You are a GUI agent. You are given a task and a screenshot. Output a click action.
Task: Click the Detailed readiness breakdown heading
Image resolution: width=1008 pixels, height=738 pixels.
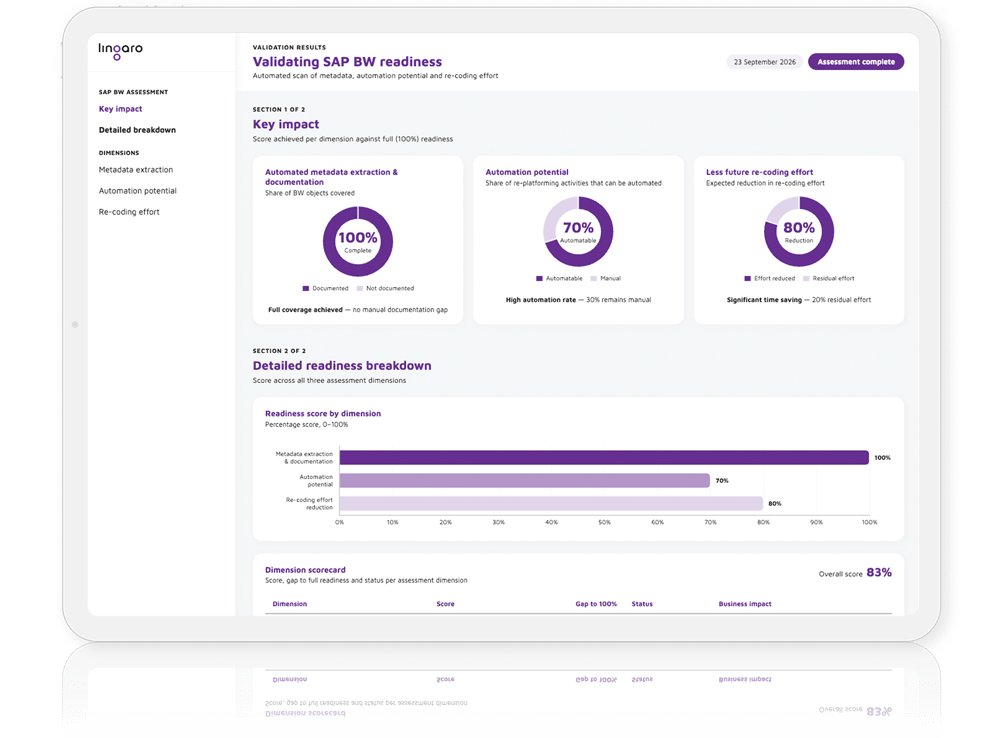342,366
